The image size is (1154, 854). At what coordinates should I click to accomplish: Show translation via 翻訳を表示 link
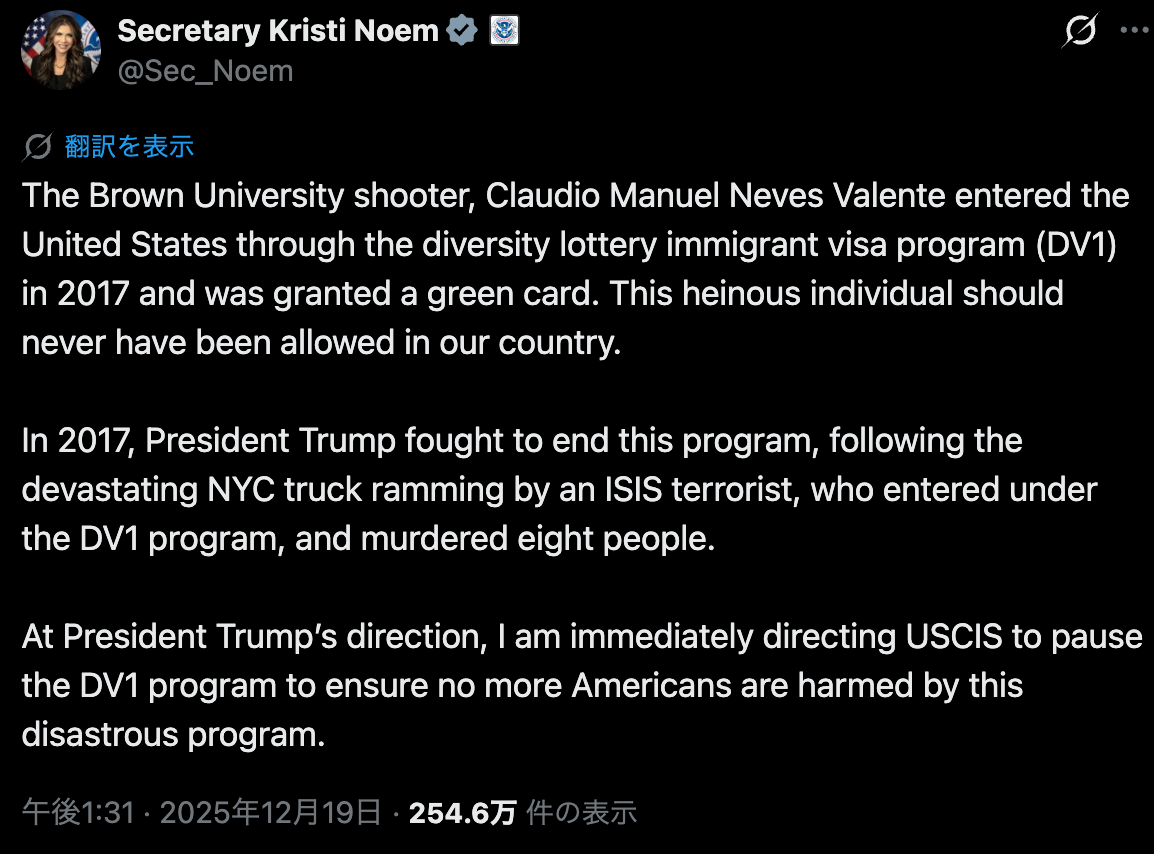point(129,147)
